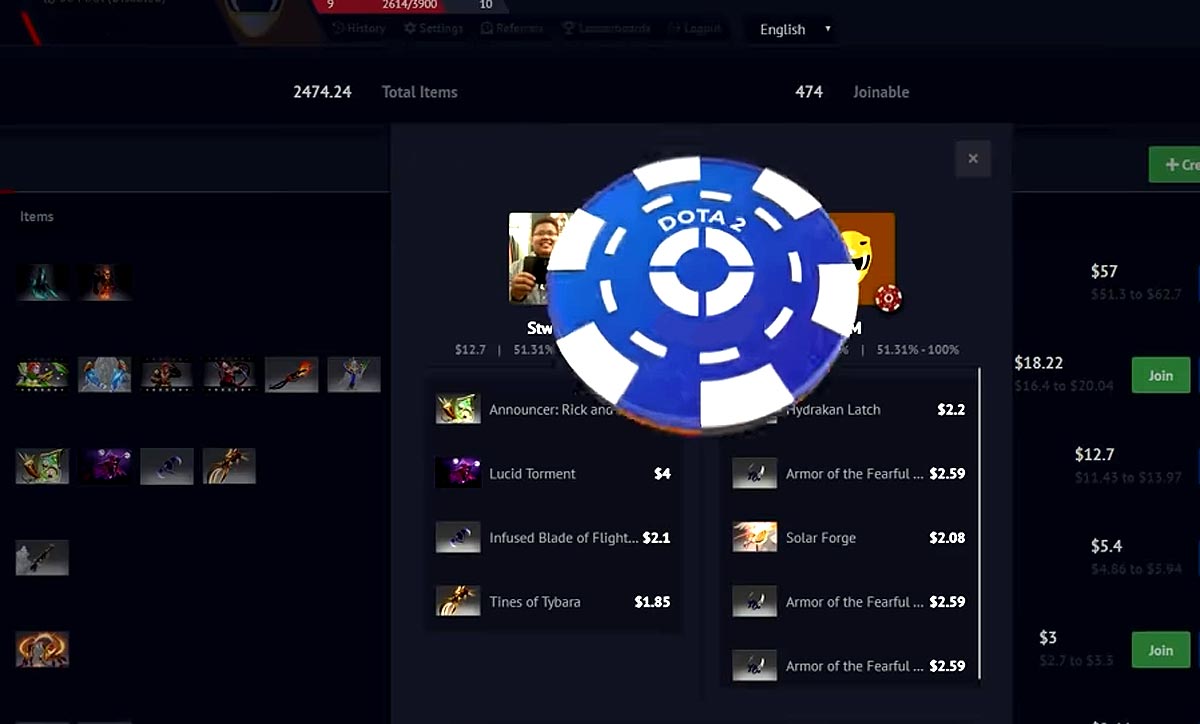Click the red poker chip badge on right avatar

click(x=888, y=297)
